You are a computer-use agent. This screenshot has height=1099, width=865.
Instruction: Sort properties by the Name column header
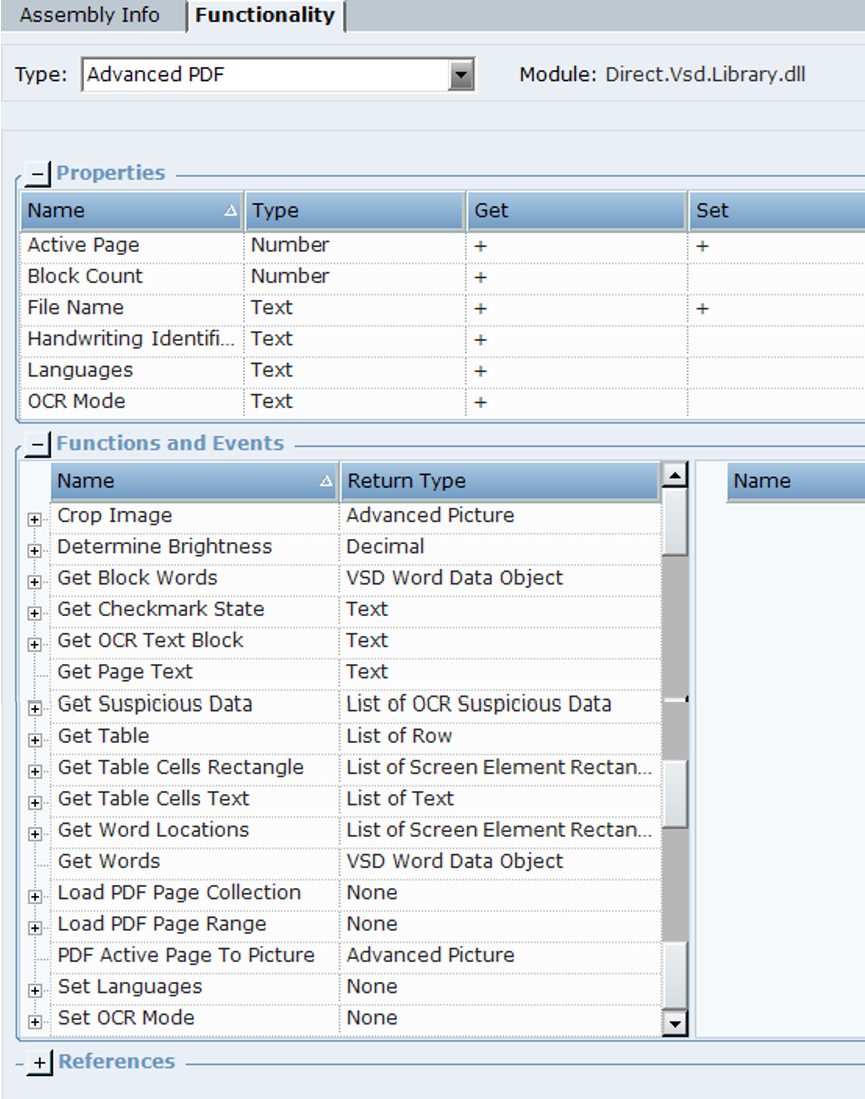130,211
